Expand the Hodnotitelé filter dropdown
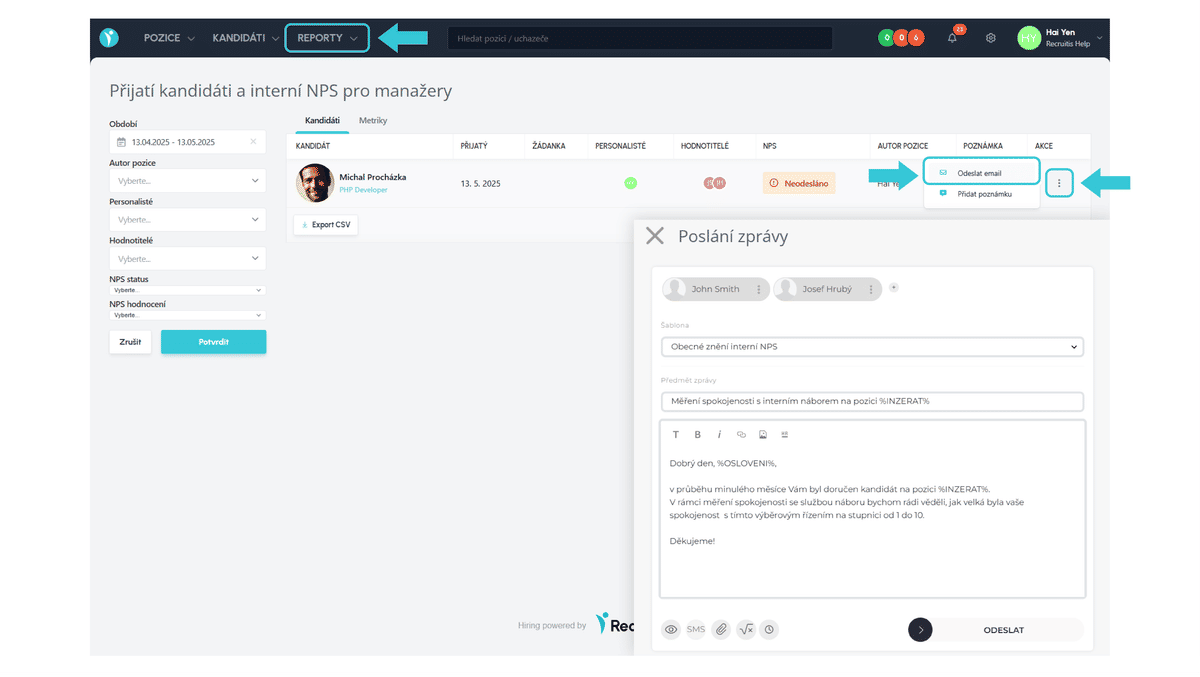Viewport: 1200px width, 677px height. pyautogui.click(x=187, y=259)
